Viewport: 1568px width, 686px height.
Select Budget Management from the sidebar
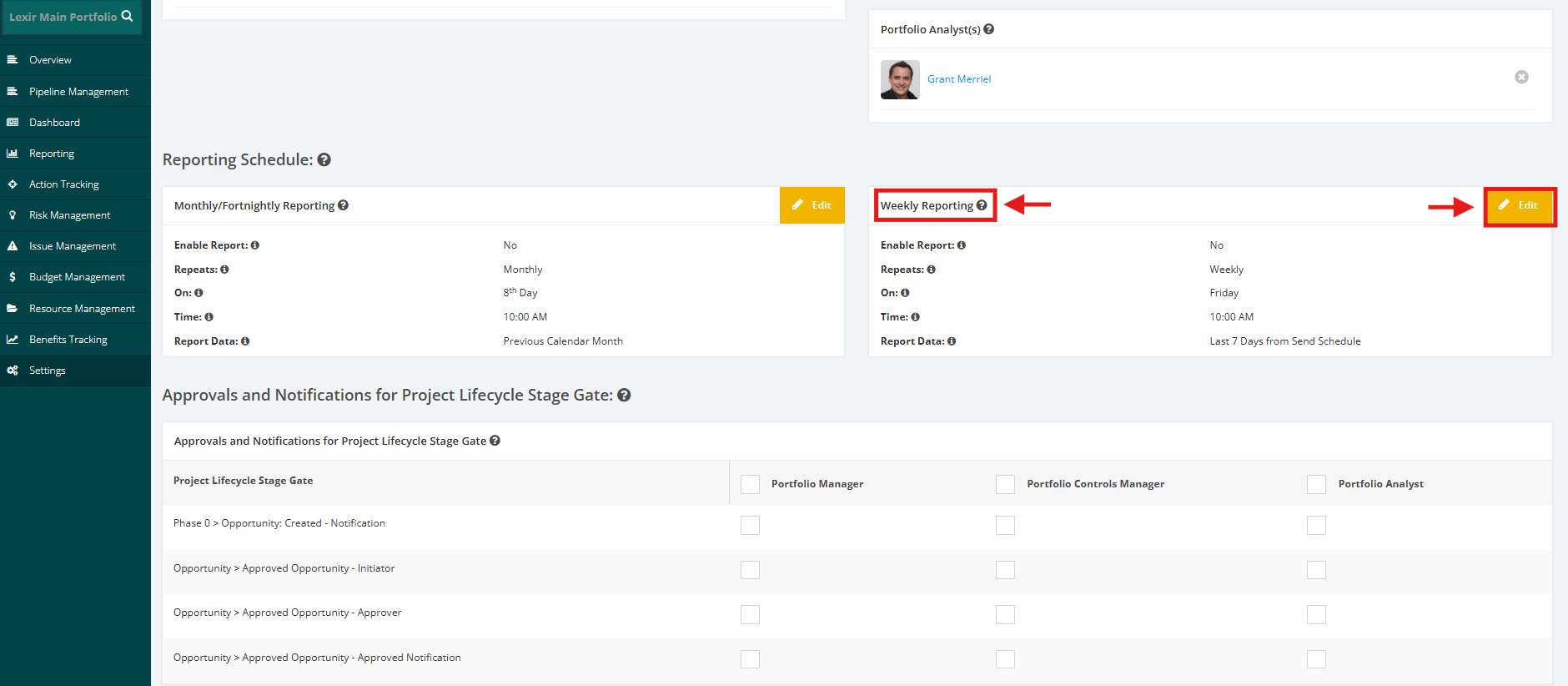click(x=75, y=276)
